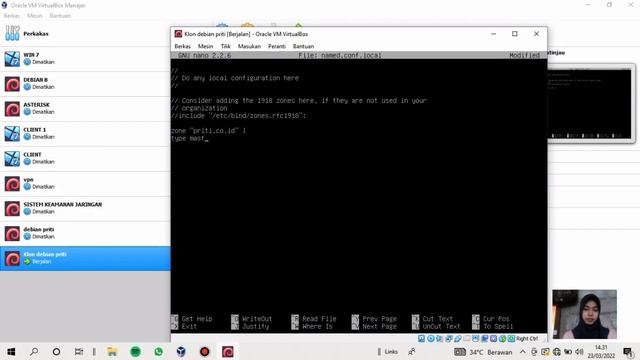Open the Windows Start menu
Screen dimensions: 640x360
(x=11, y=351)
